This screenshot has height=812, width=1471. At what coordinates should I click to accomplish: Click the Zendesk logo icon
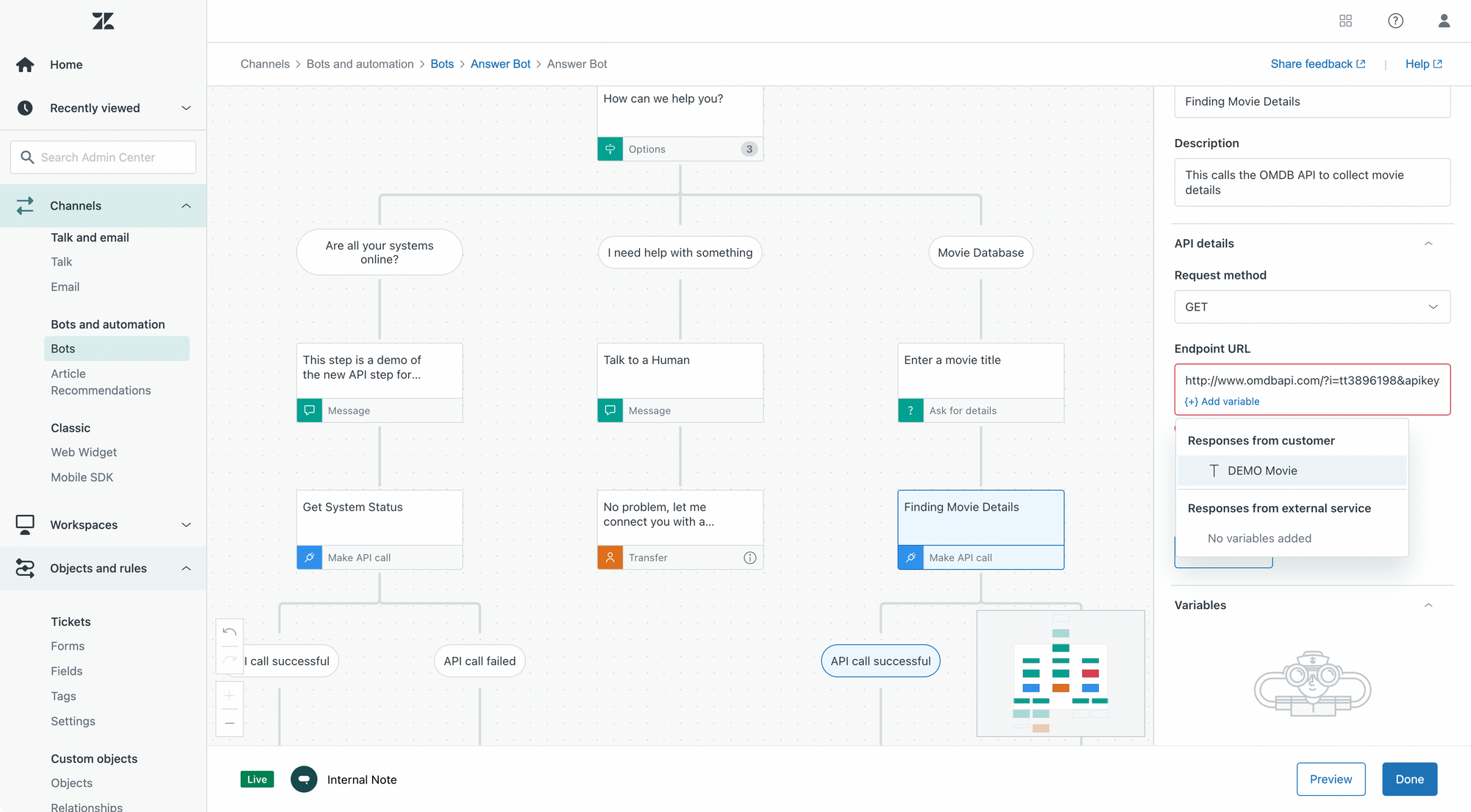[x=103, y=21]
